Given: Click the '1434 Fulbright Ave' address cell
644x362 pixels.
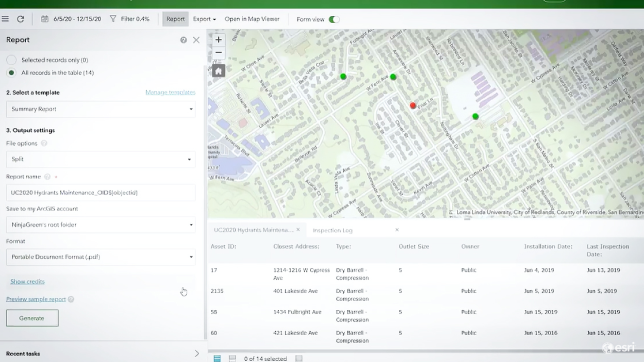Looking at the screenshot, I should [297, 312].
